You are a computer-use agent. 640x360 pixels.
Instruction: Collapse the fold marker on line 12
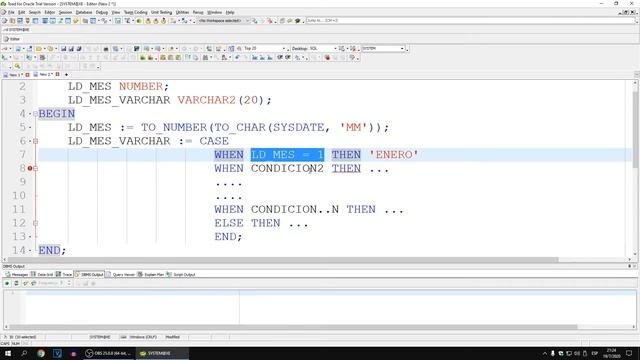36,223
